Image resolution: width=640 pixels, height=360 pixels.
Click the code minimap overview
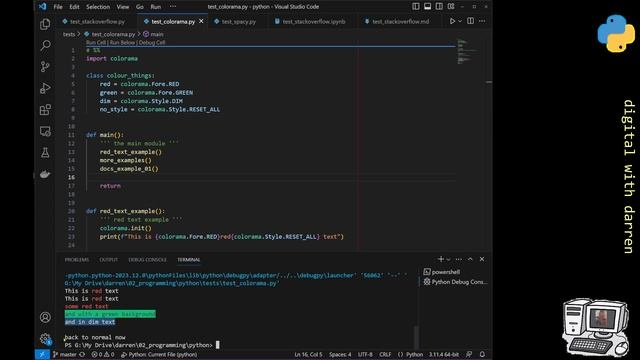click(467, 51)
